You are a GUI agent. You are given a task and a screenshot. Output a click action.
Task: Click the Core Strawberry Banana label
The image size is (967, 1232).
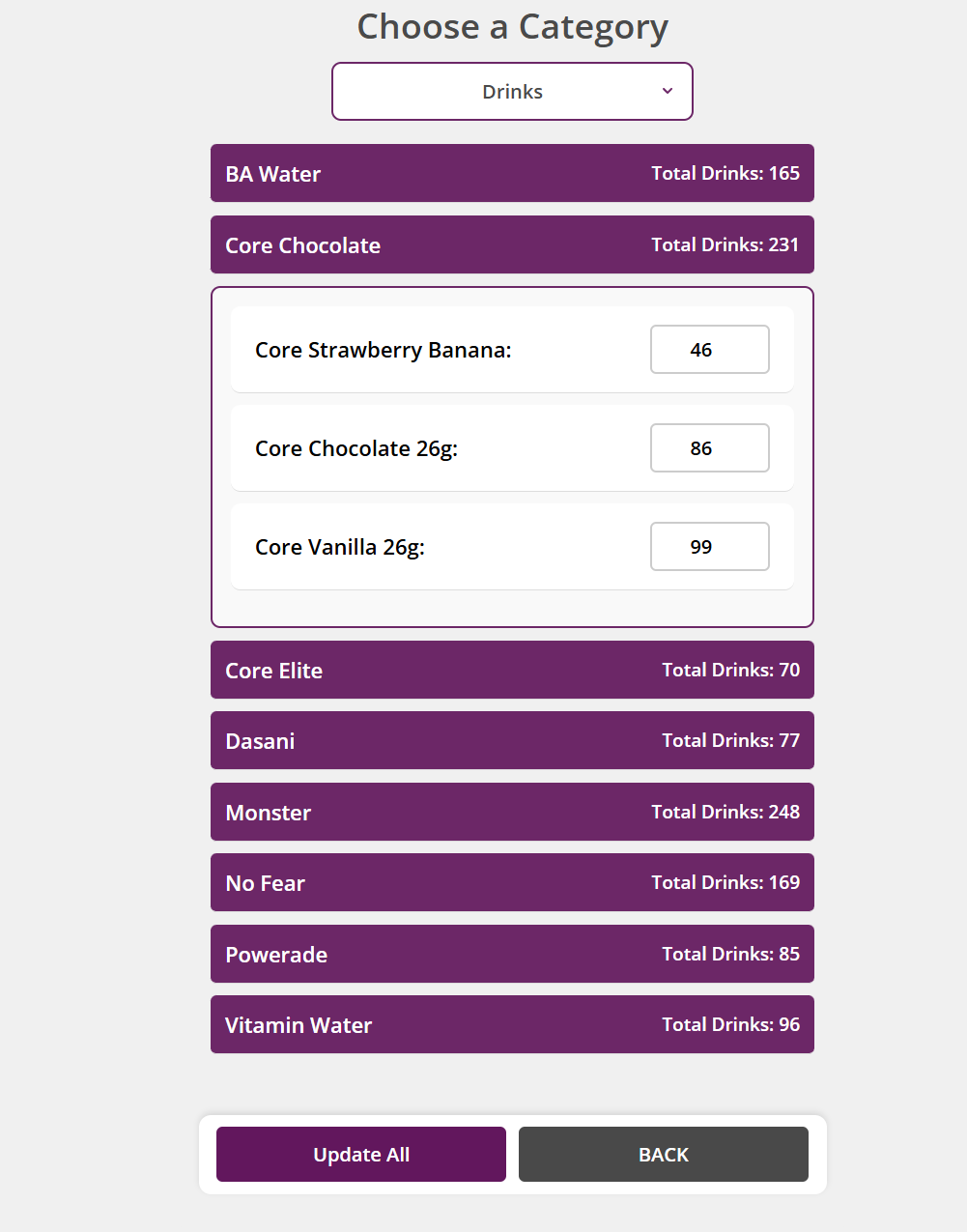(x=383, y=351)
